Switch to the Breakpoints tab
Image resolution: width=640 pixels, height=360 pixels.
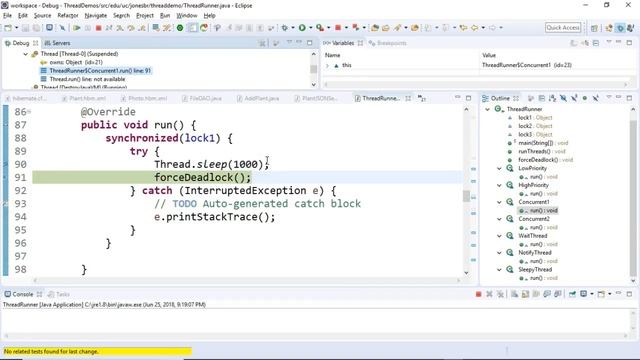[x=387, y=43]
